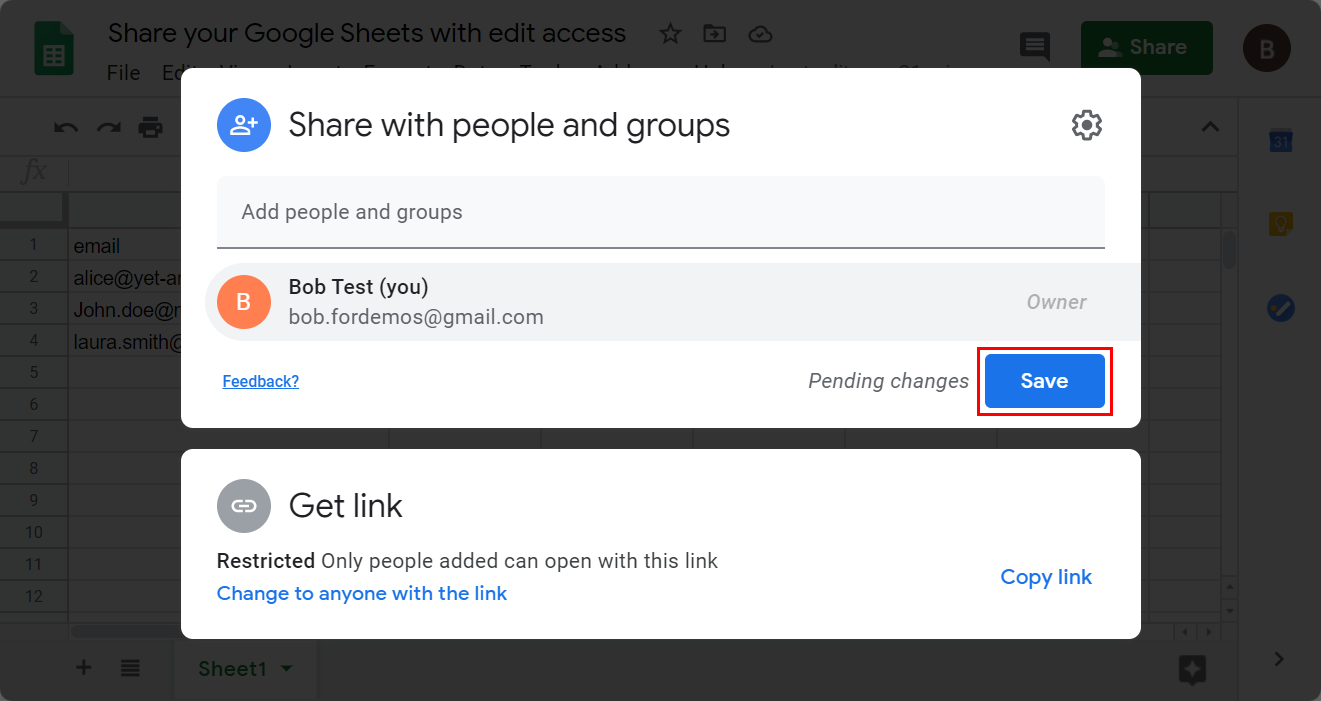The height and width of the screenshot is (701, 1321).
Task: Click the Save button
Action: (1044, 381)
